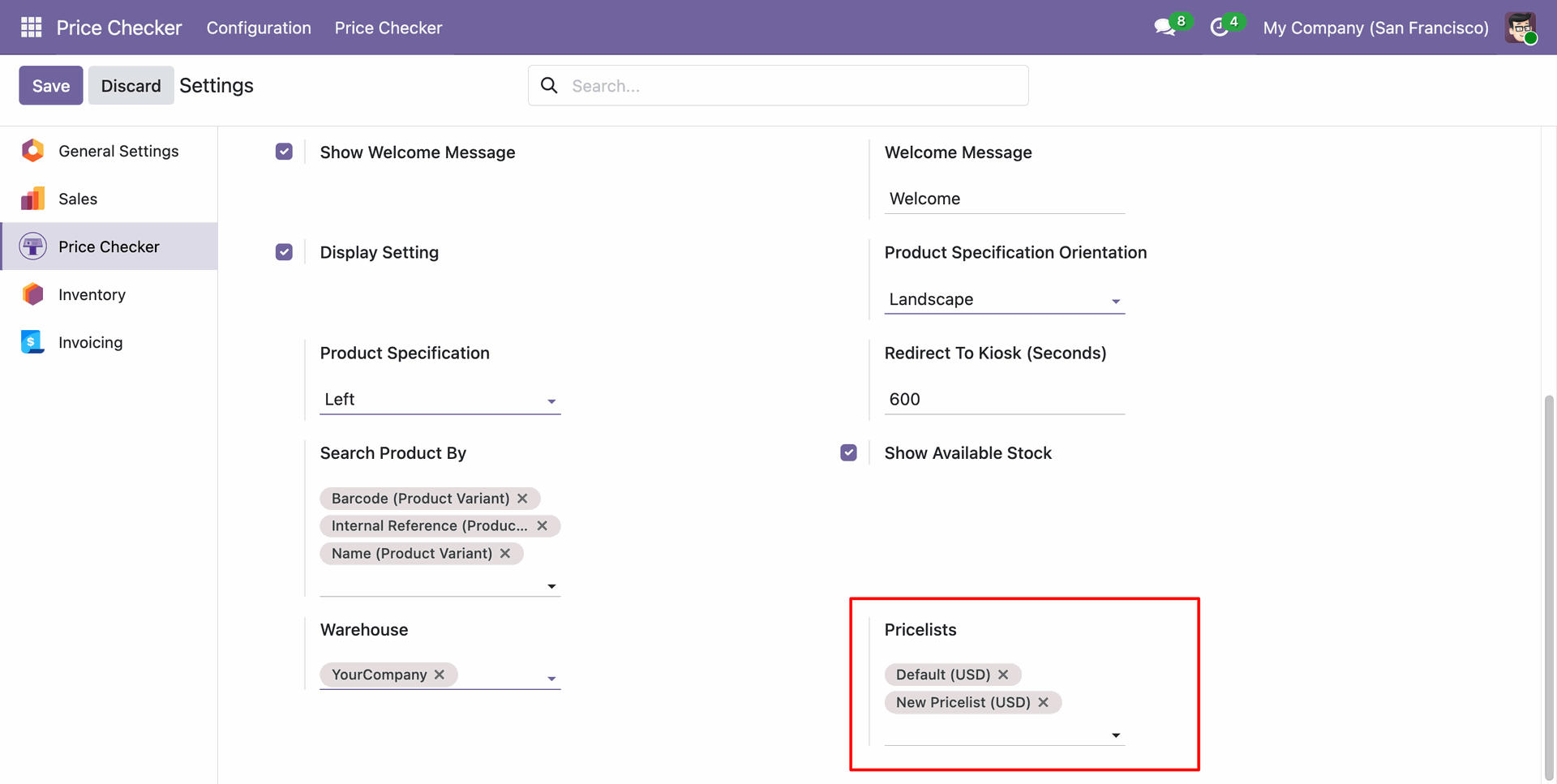This screenshot has width=1557, height=784.
Task: Open the conversations messages icon
Action: pyautogui.click(x=1165, y=28)
